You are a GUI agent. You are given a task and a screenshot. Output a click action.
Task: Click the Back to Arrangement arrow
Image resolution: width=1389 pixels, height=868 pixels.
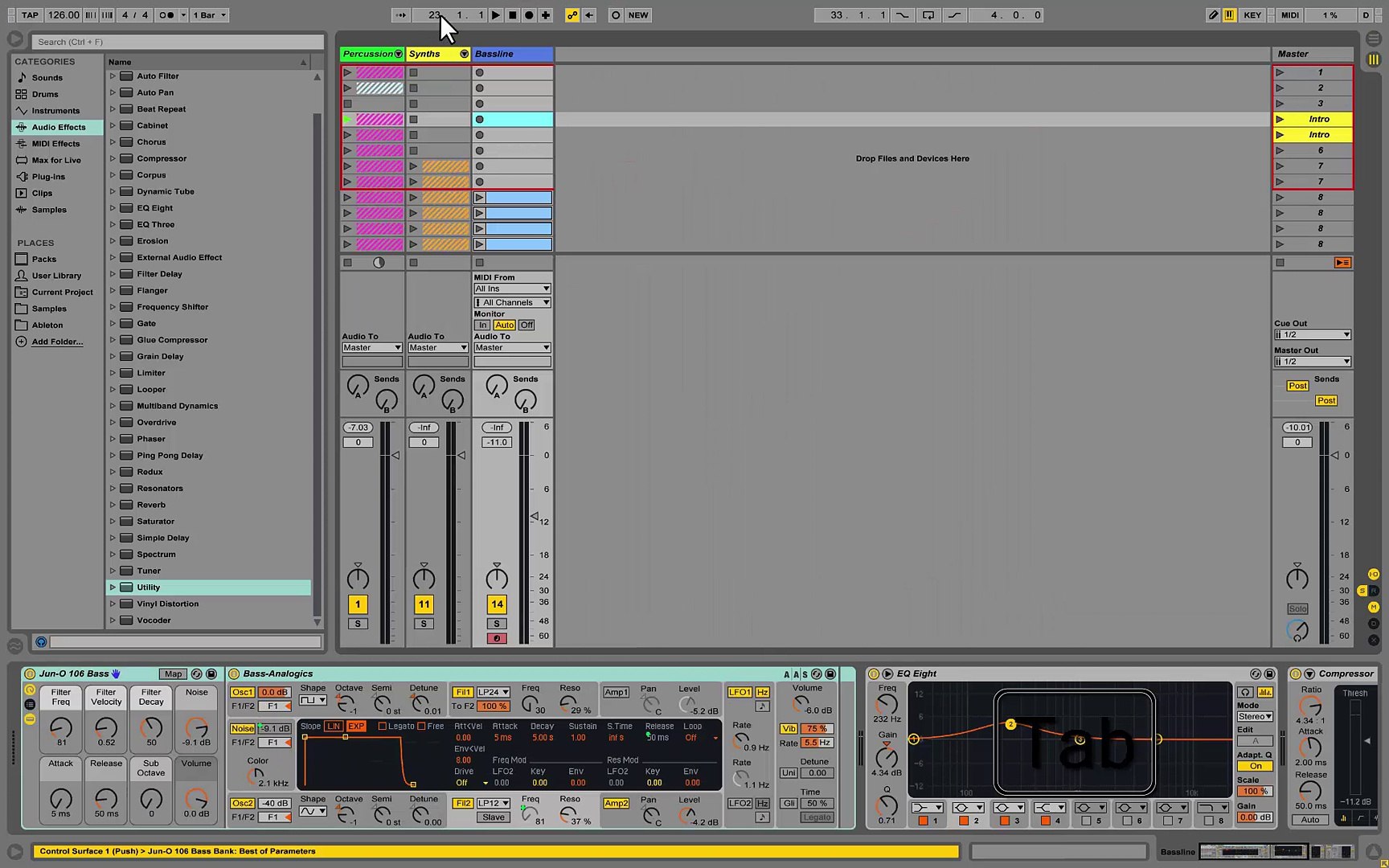589,15
